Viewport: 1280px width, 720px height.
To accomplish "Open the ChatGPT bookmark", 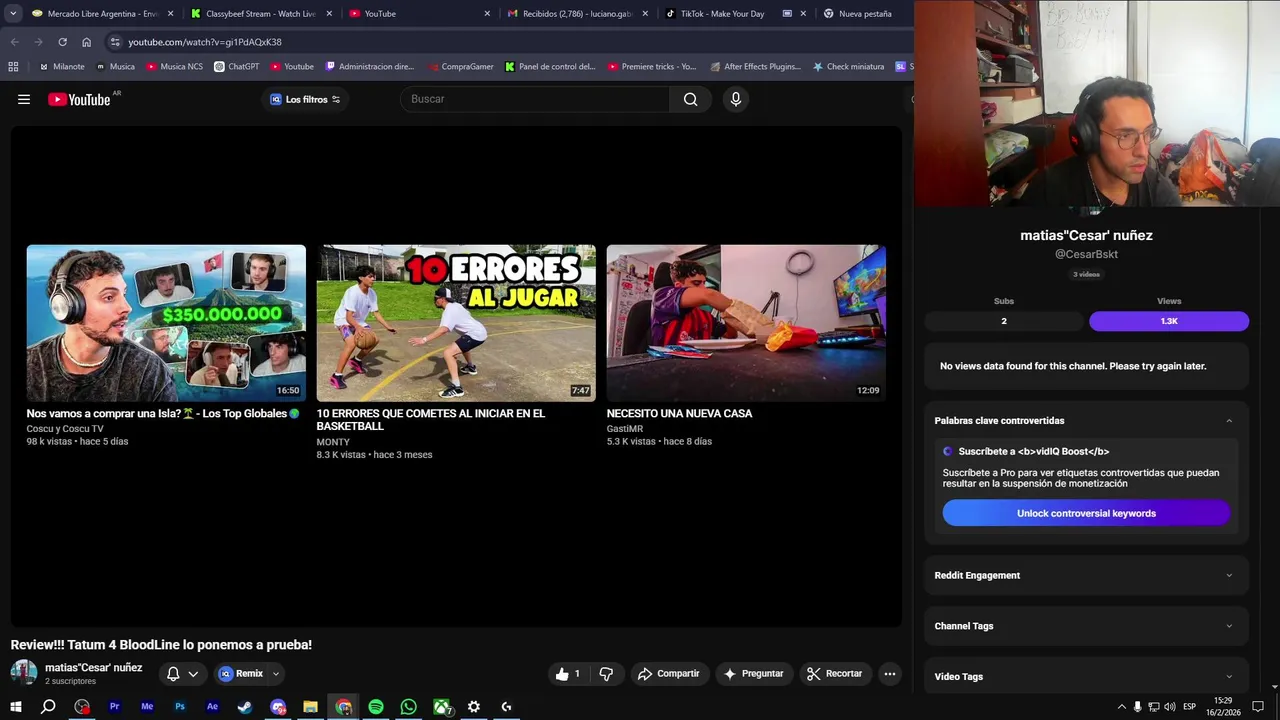I will [236, 67].
